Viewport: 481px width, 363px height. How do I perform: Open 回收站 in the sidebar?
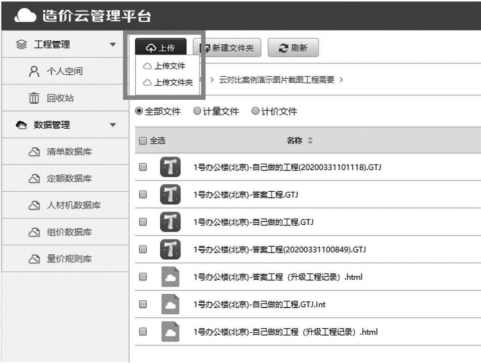[65, 98]
